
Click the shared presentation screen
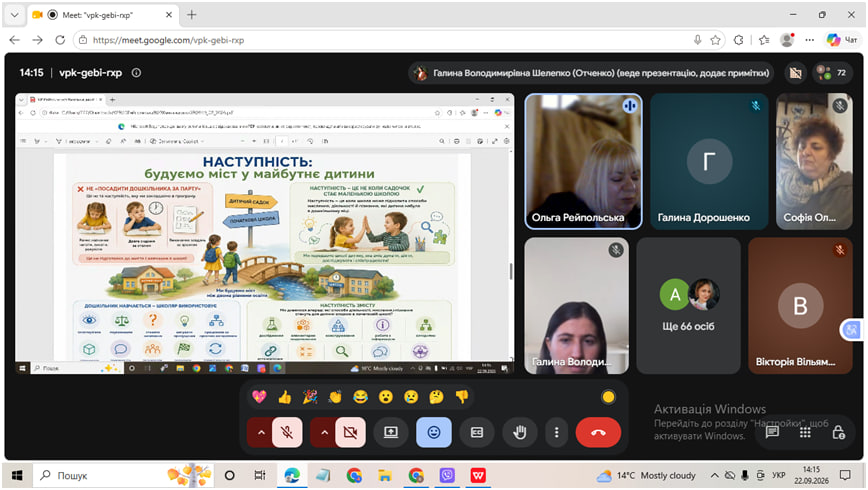pyautogui.click(x=265, y=233)
